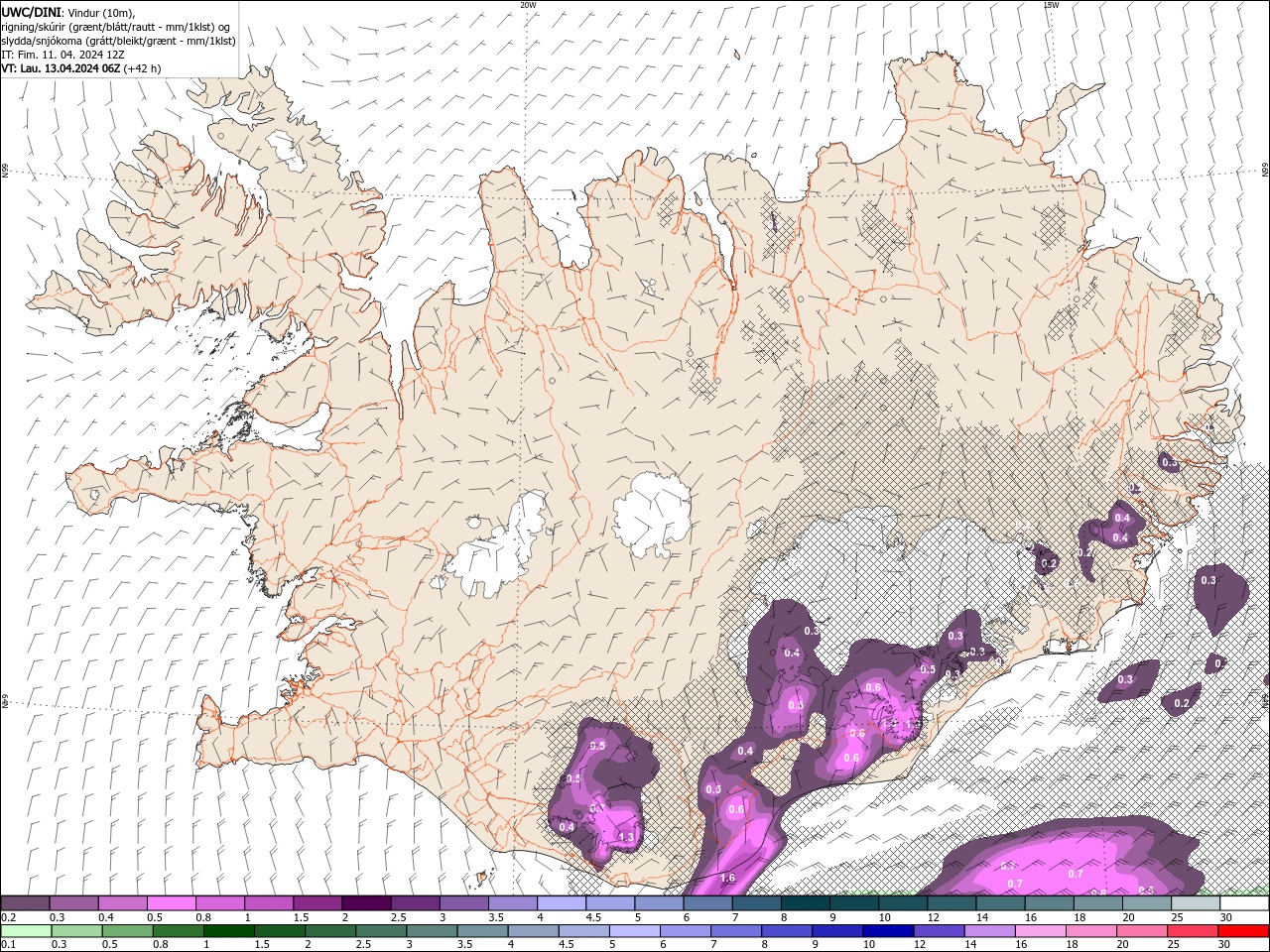Pick the light pink lower-row swatch labeled 16

(1040, 931)
